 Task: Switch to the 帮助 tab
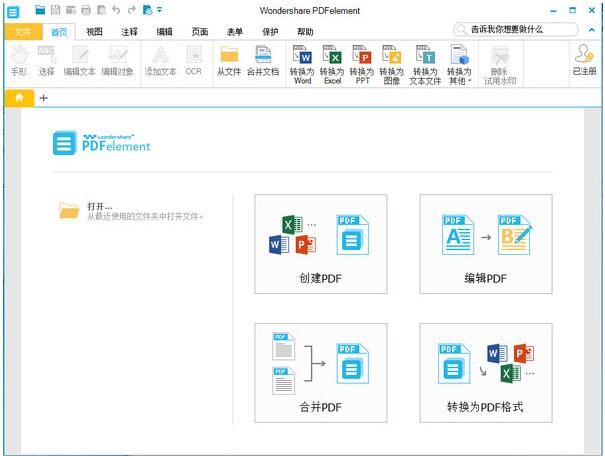(305, 32)
